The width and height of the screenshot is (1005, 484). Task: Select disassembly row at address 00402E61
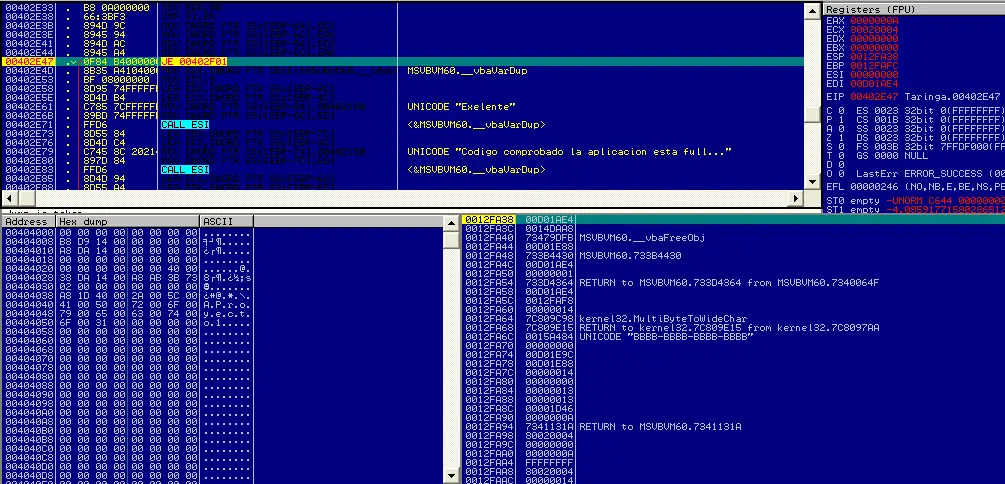pos(403,106)
